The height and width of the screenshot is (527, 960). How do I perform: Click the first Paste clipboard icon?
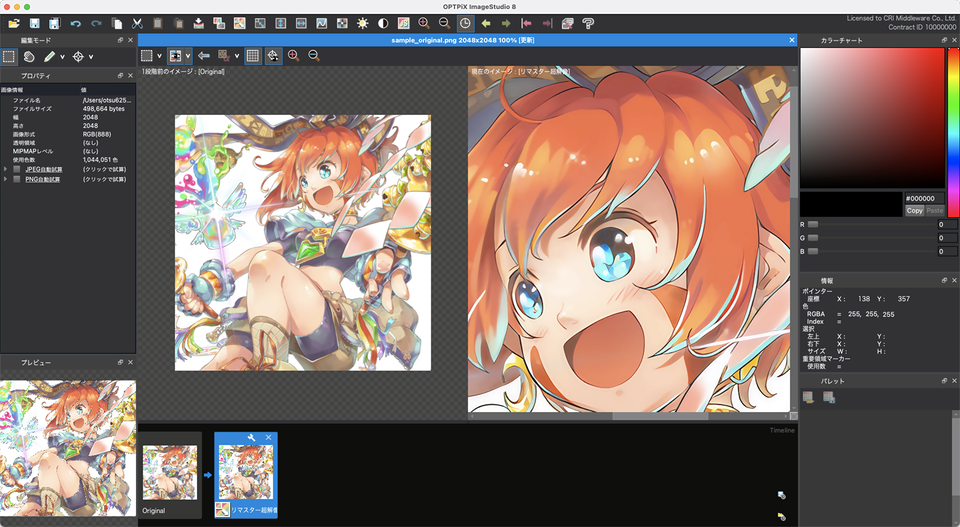[x=157, y=23]
